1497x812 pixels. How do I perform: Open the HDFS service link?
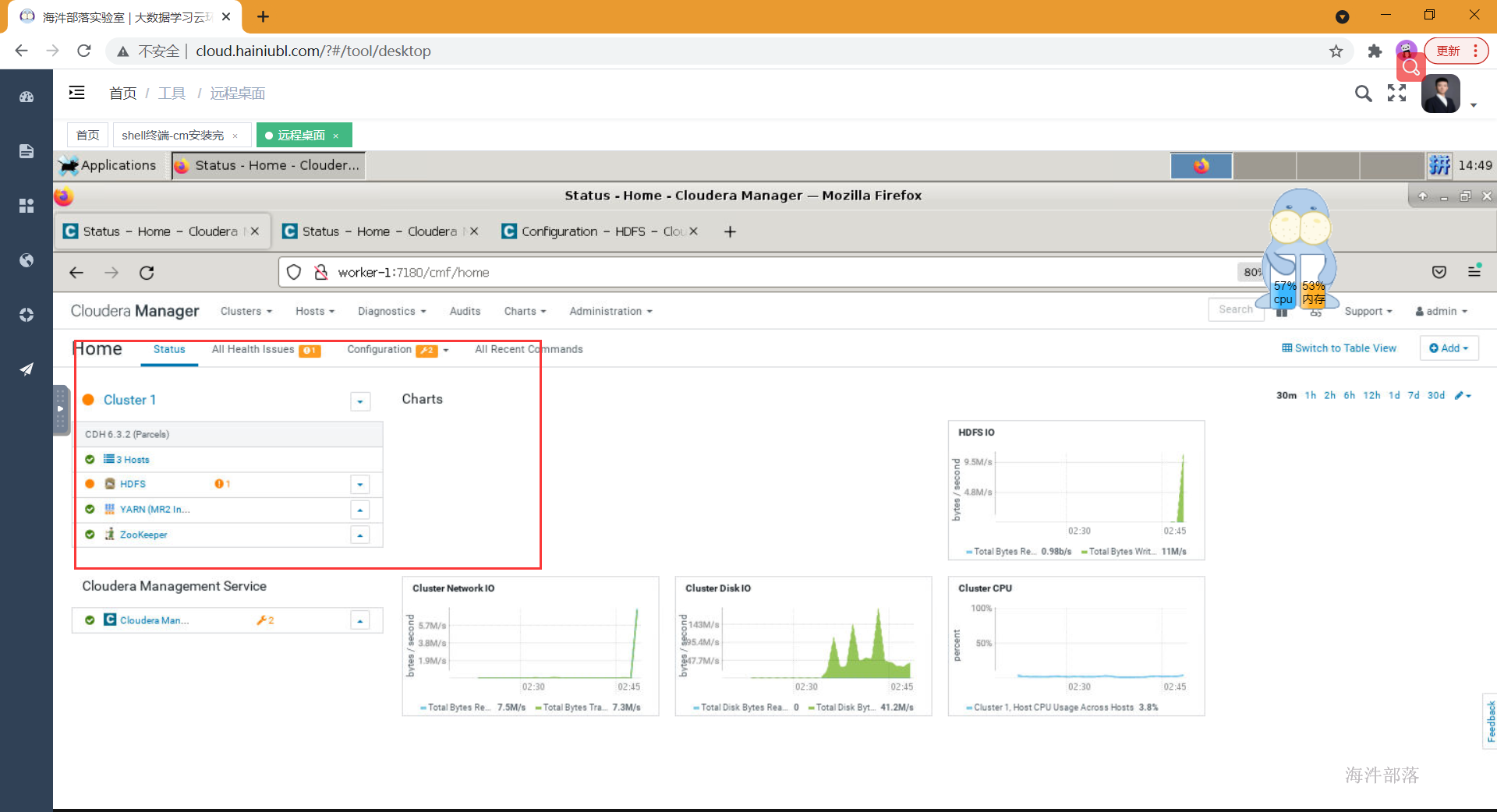[x=133, y=484]
